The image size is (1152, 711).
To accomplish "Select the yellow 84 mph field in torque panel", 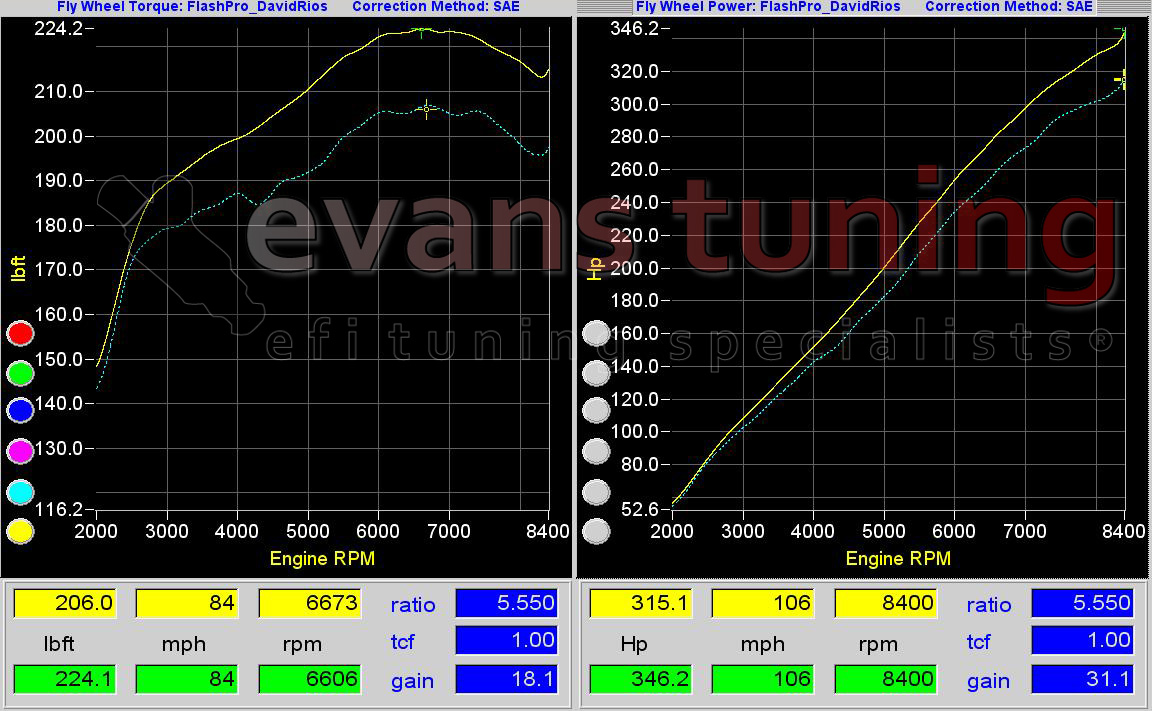I will (x=187, y=603).
